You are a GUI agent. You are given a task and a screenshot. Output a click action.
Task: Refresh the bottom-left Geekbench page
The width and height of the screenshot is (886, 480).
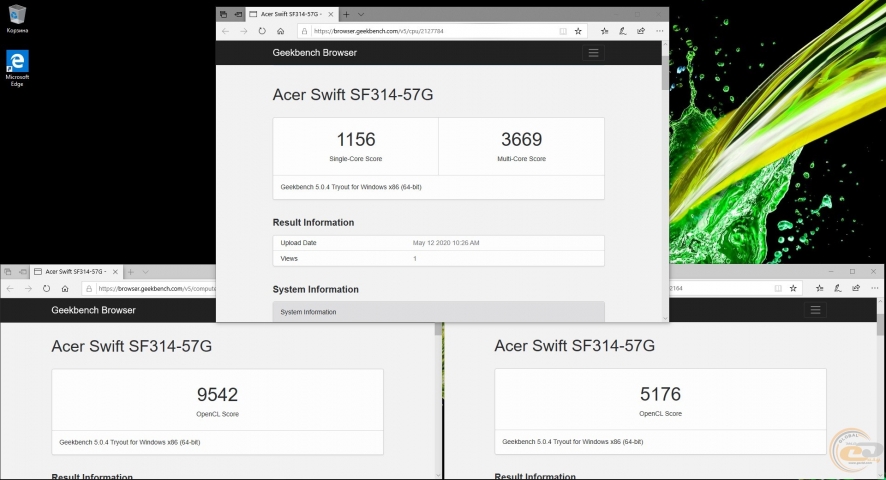[x=46, y=288]
